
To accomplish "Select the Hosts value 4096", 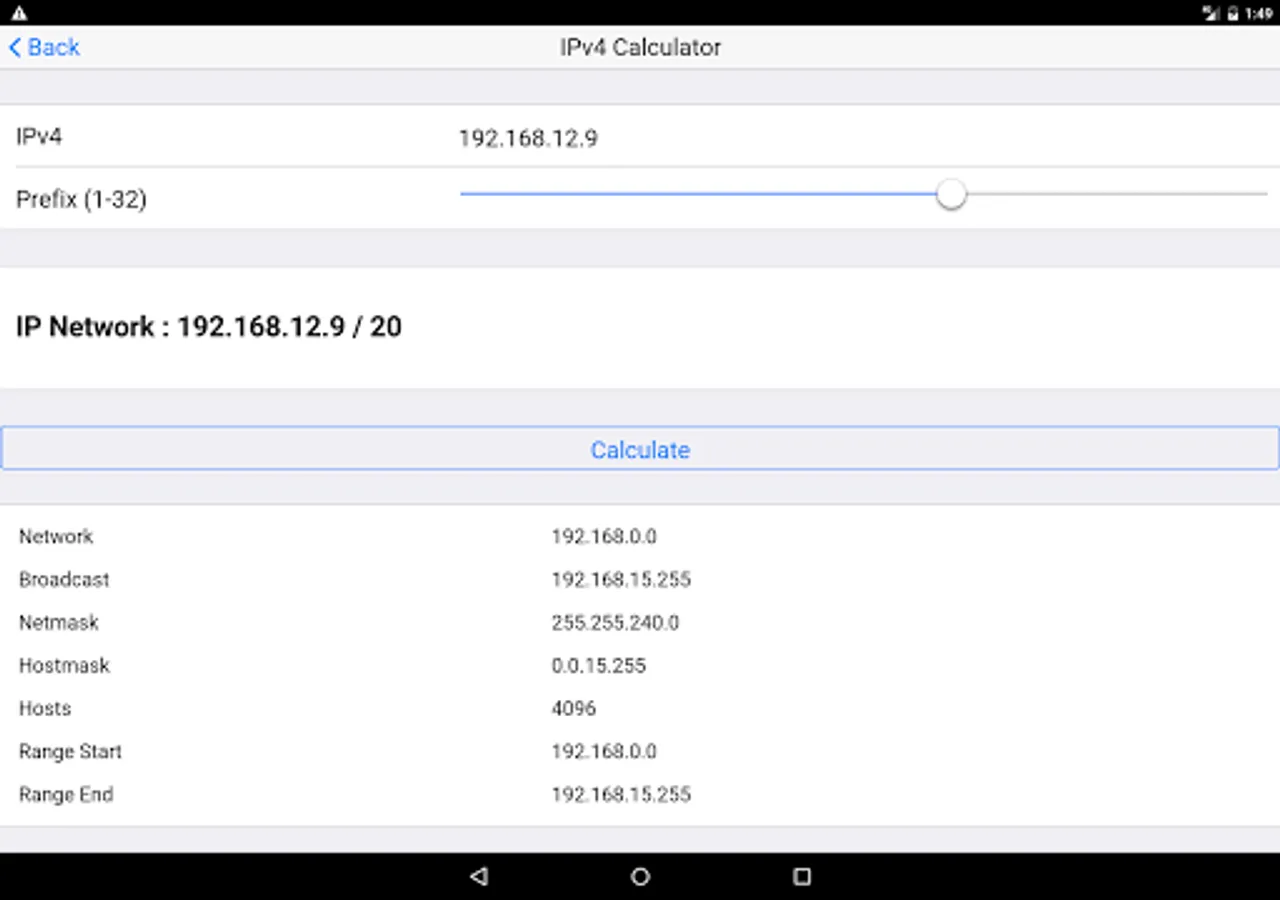I will 574,708.
